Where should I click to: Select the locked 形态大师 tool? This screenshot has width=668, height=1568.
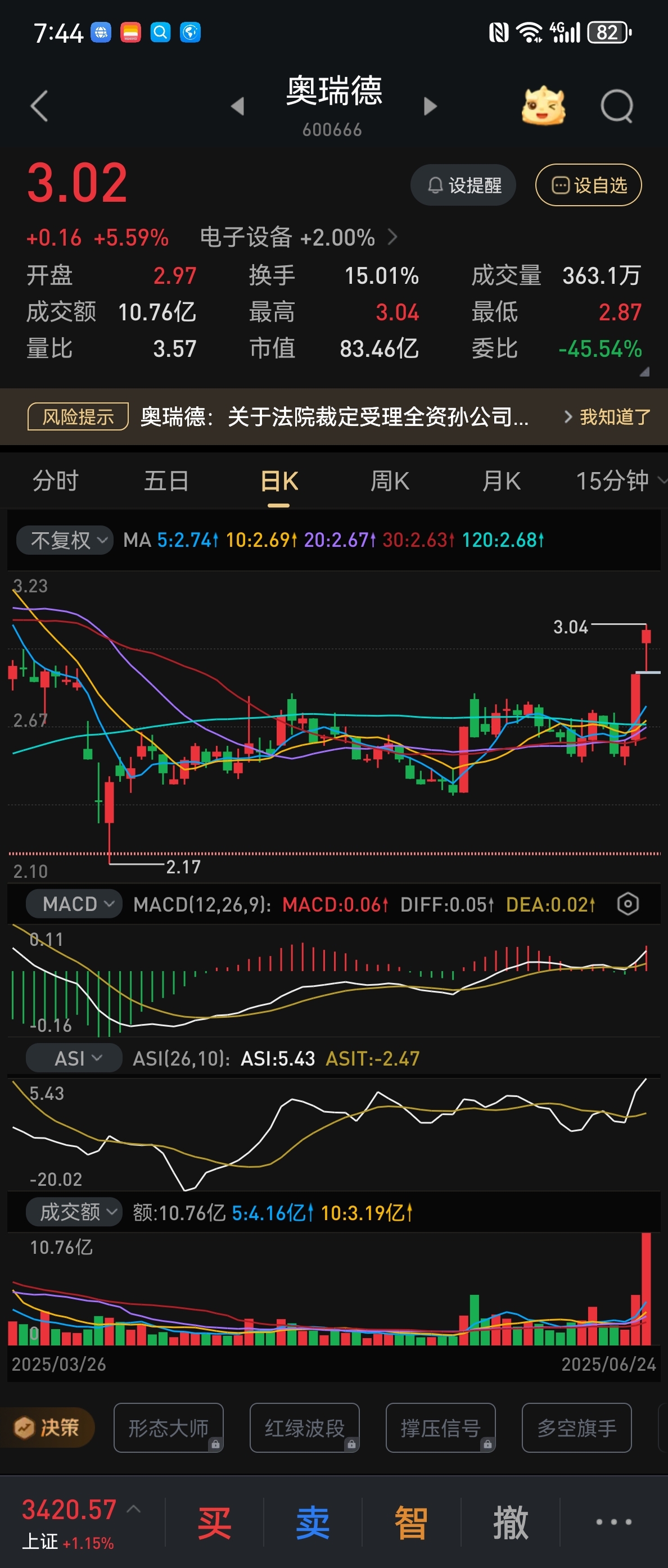pyautogui.click(x=169, y=1427)
